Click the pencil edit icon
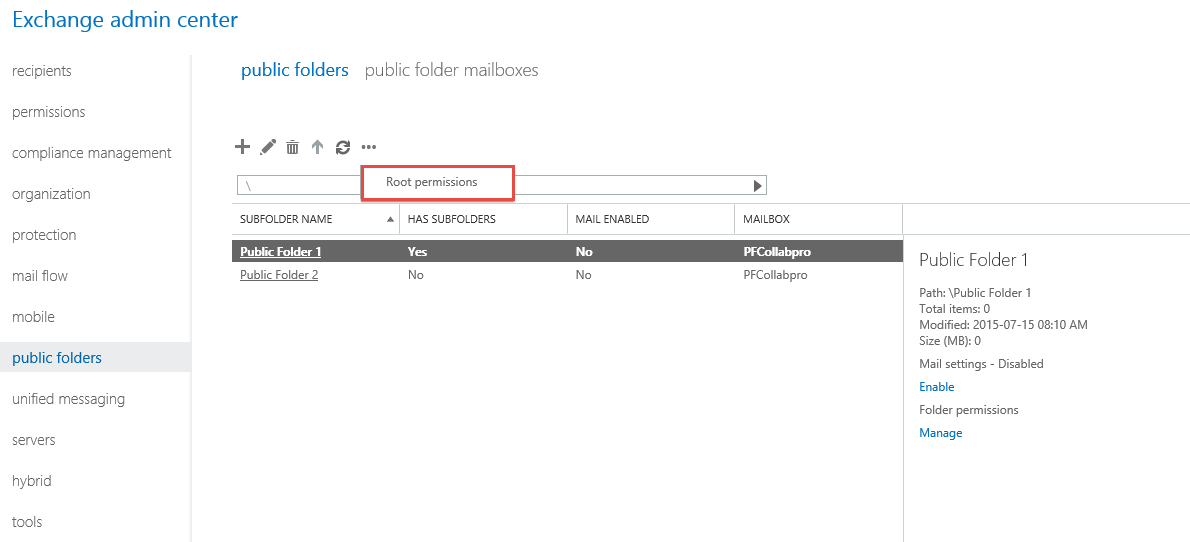The width and height of the screenshot is (1190, 542). click(x=267, y=147)
